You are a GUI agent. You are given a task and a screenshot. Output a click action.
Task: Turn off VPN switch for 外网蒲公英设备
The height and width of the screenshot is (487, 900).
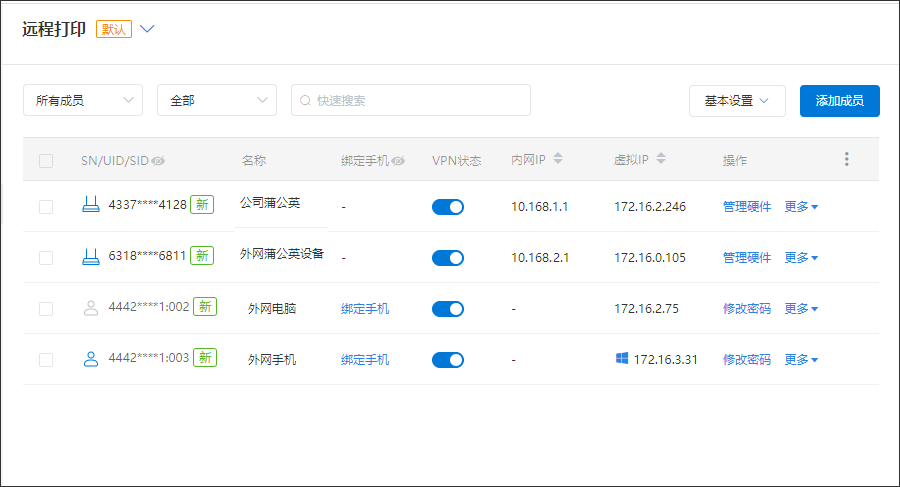pos(448,258)
